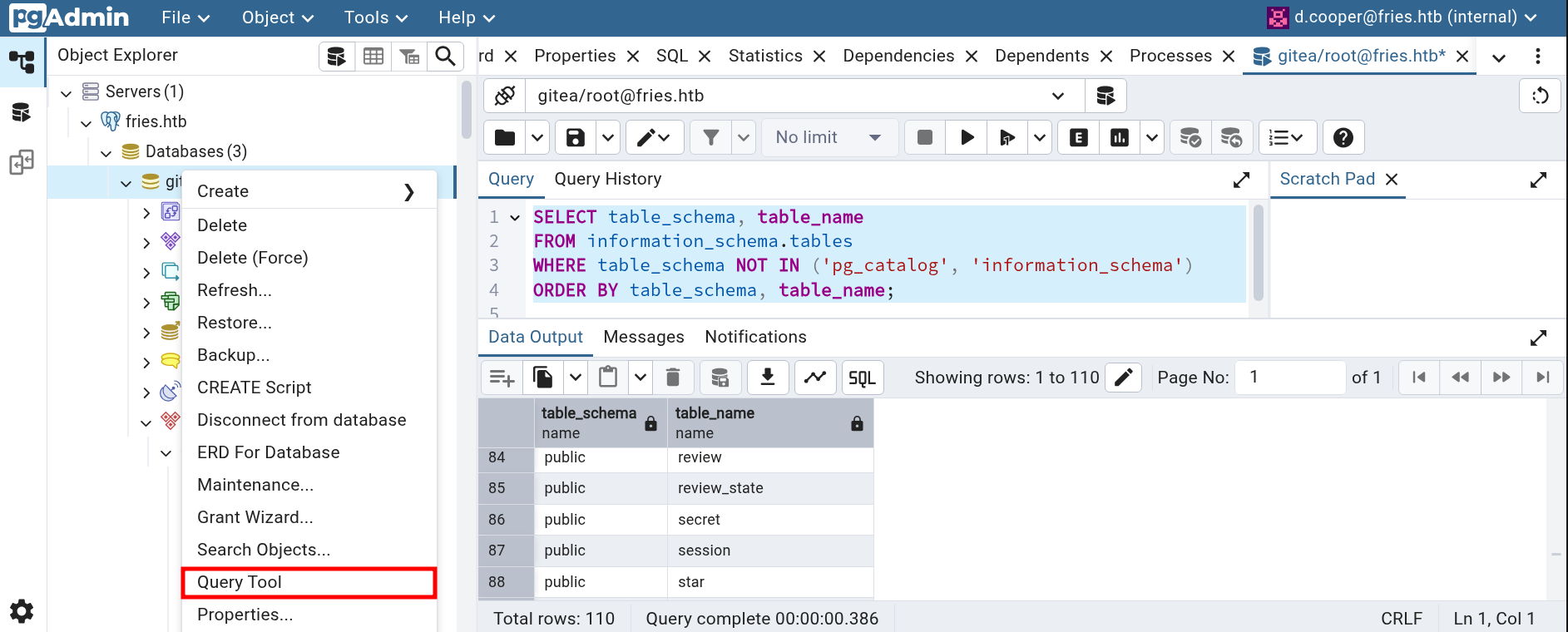Image resolution: width=1568 pixels, height=632 pixels.
Task: Close the Statistics tab
Action: [819, 57]
